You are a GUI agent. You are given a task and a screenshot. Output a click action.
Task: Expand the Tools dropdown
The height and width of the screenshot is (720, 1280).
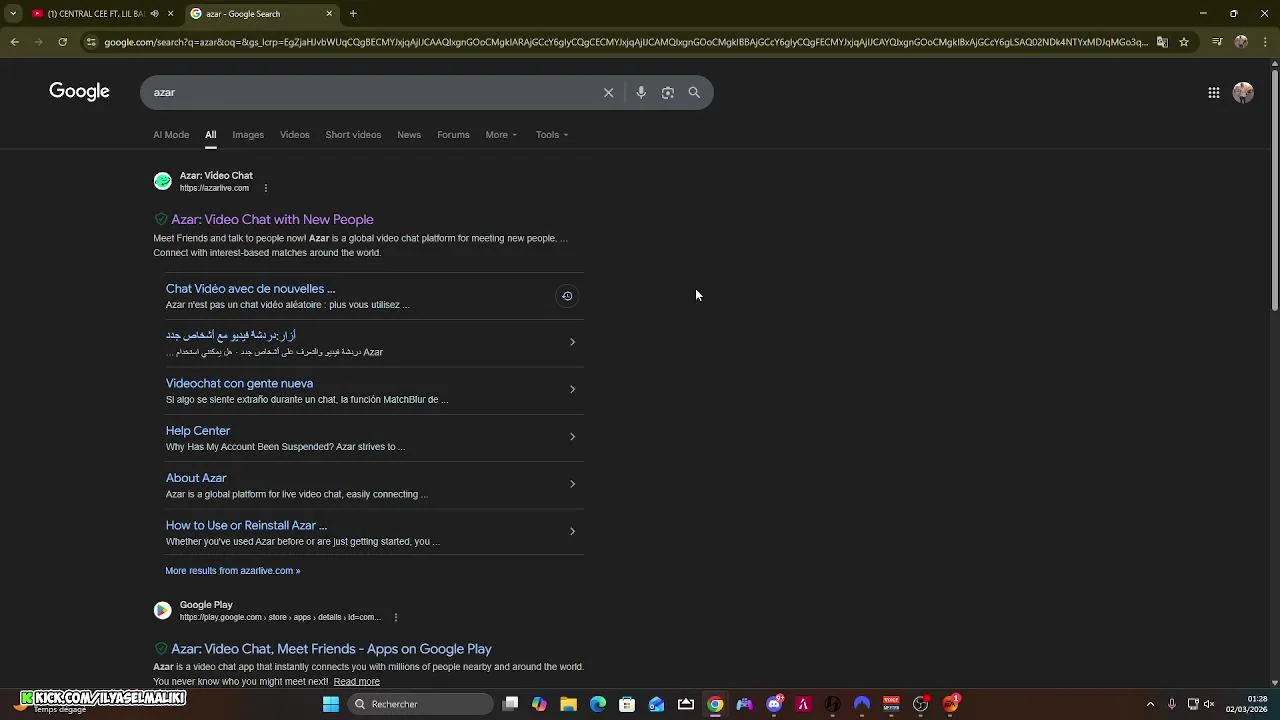point(551,134)
